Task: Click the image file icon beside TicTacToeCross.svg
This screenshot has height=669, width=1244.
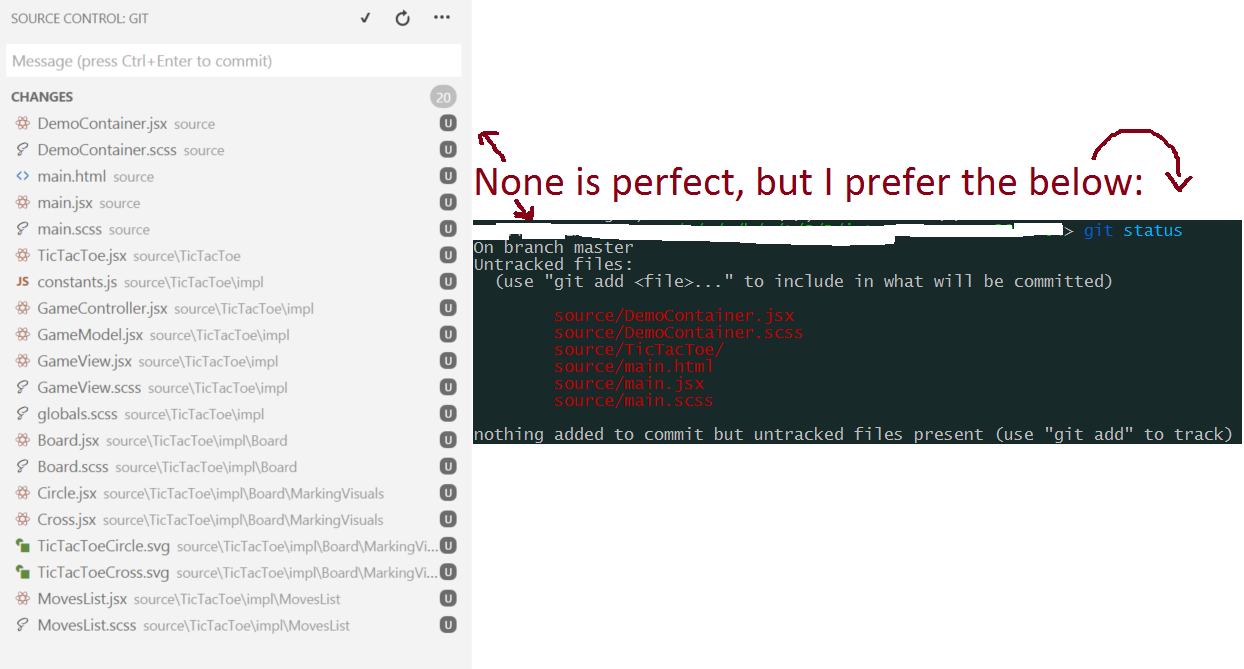Action: pos(22,572)
